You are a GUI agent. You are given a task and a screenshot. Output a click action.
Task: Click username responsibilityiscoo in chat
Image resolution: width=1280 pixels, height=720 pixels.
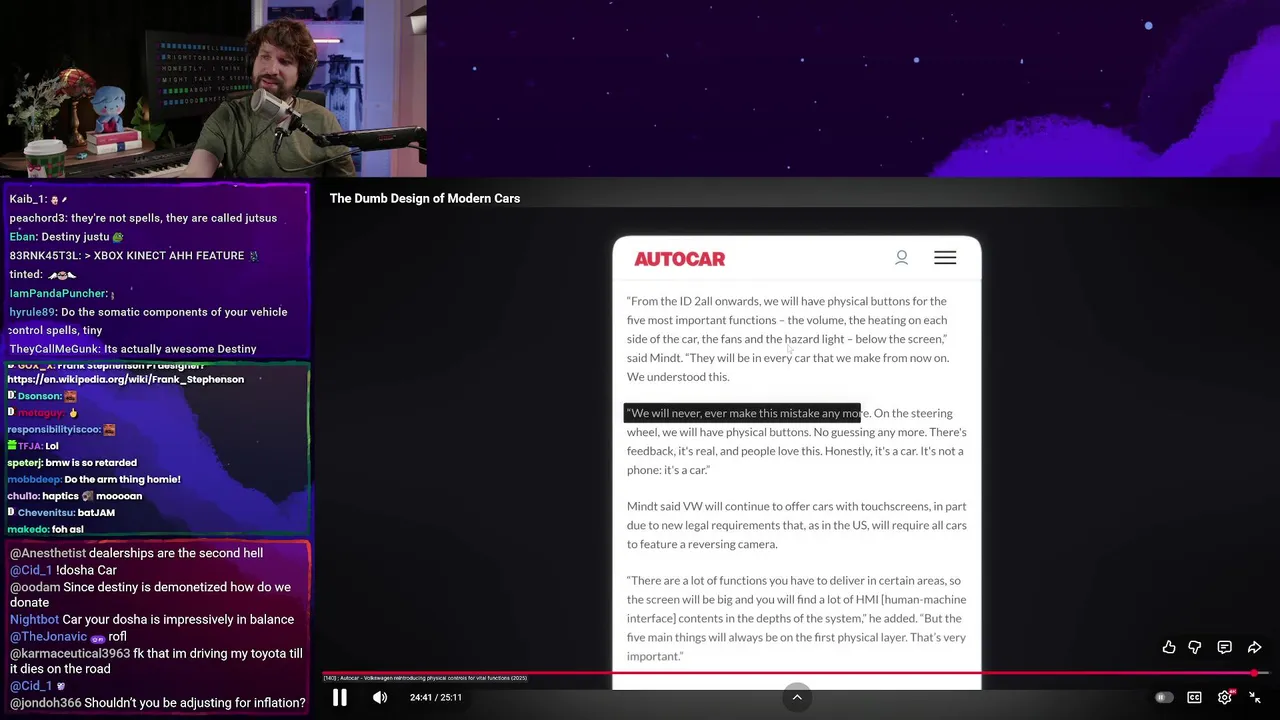point(53,429)
